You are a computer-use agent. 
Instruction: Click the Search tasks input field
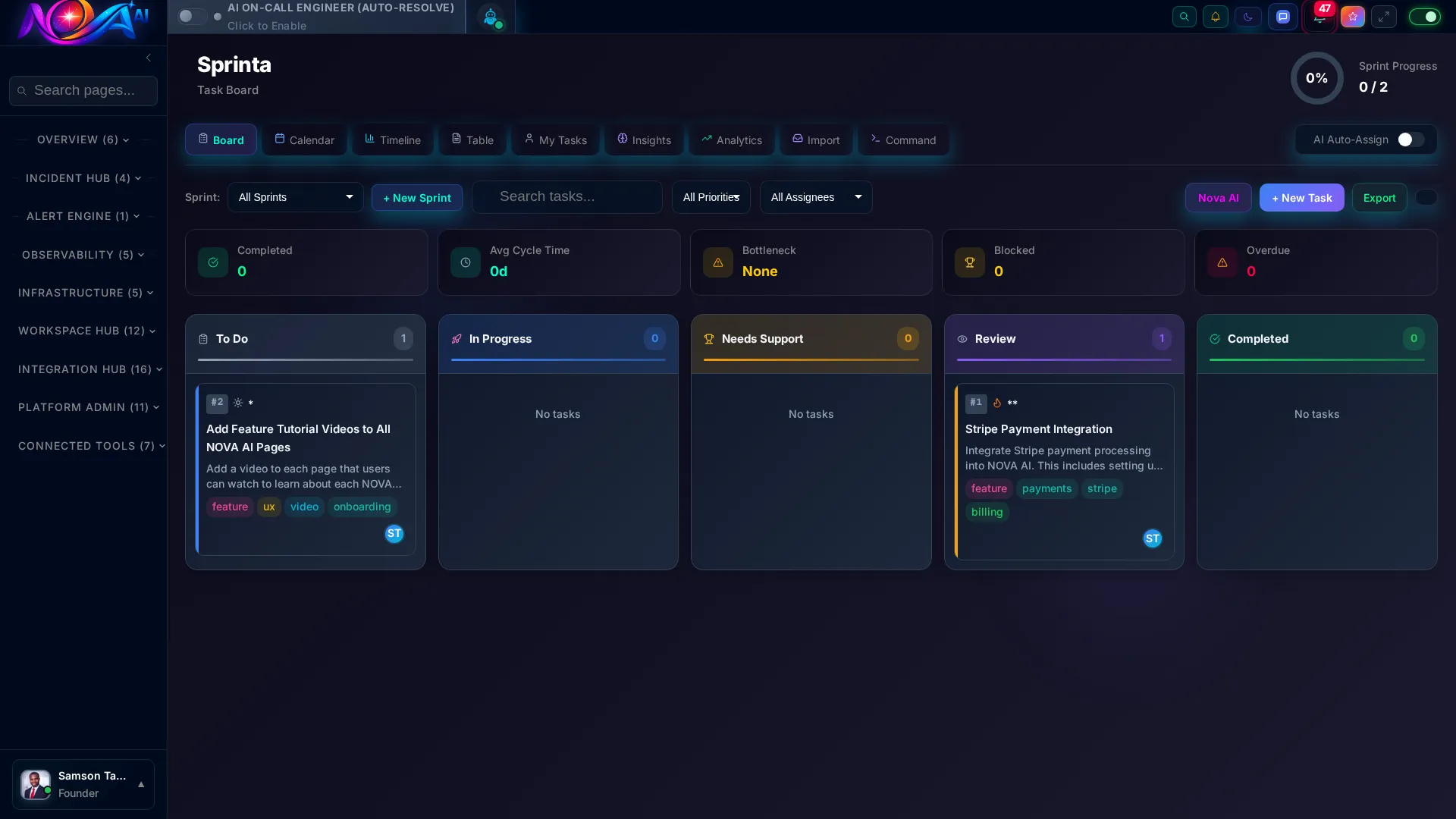coord(566,196)
